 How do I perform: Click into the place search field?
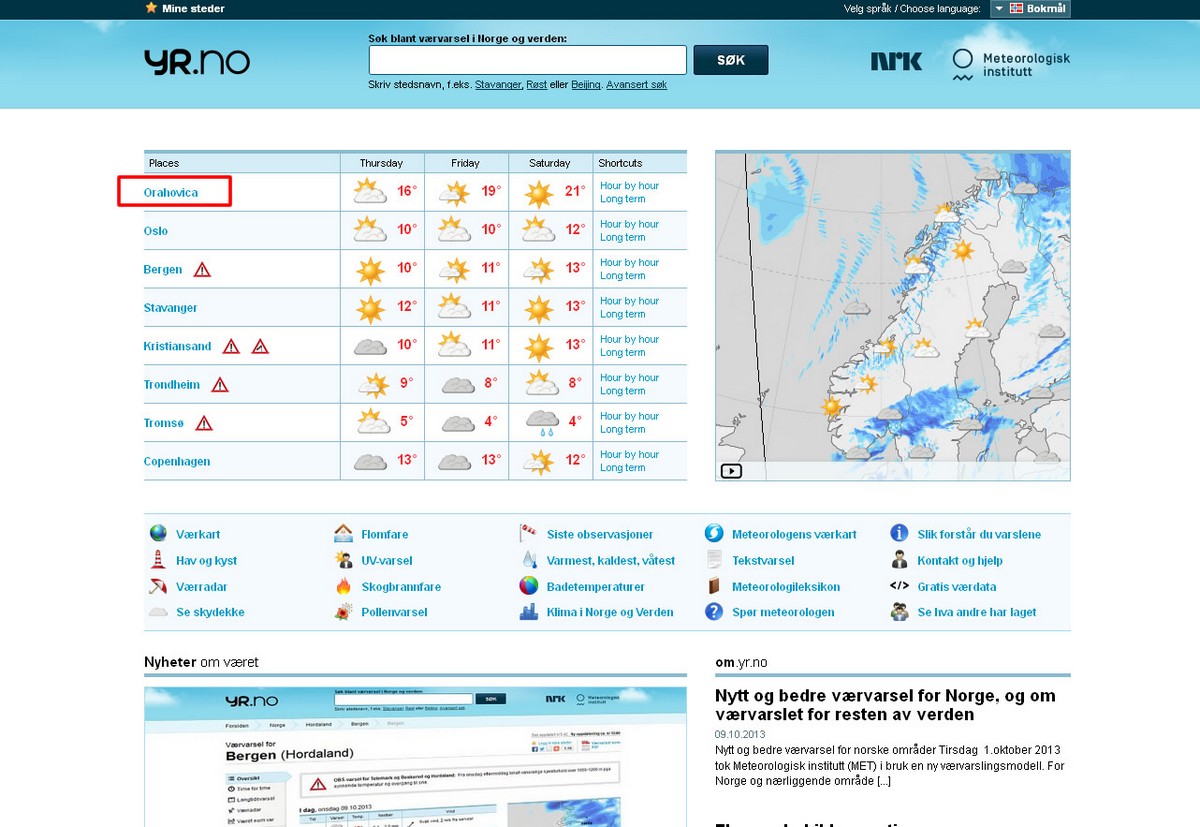527,60
